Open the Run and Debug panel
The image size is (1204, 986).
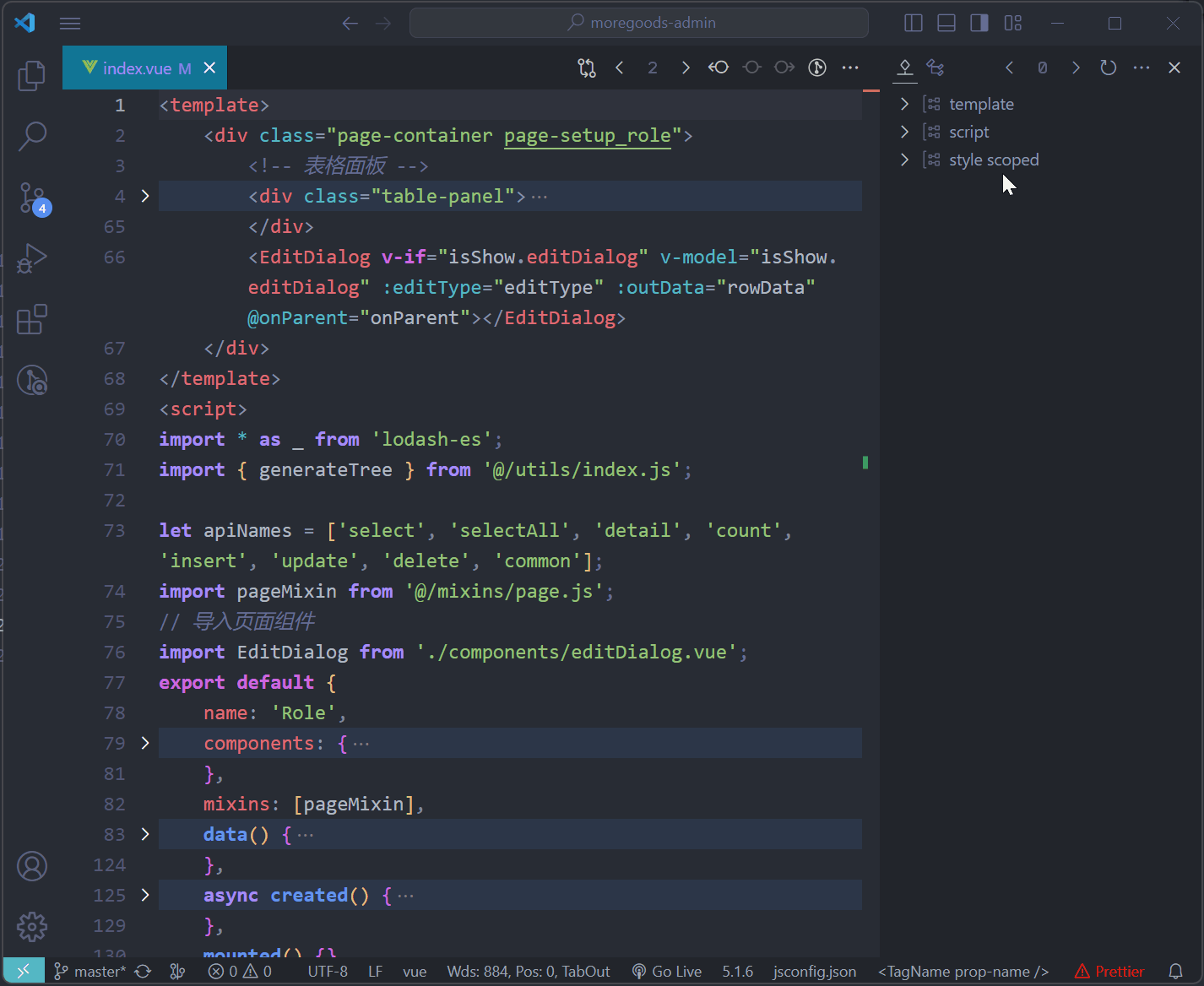coord(31,258)
